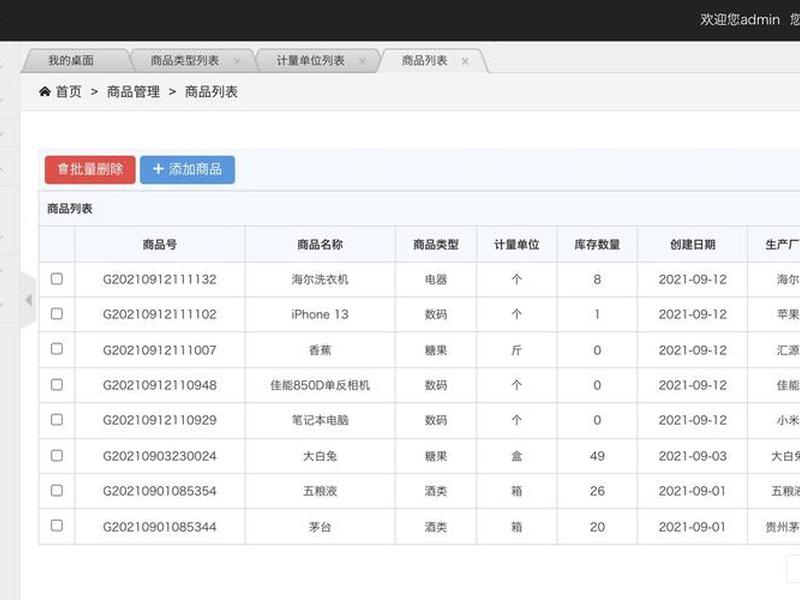Tick checkbox for 笔记本电脑 row
The height and width of the screenshot is (600, 800).
(x=57, y=419)
